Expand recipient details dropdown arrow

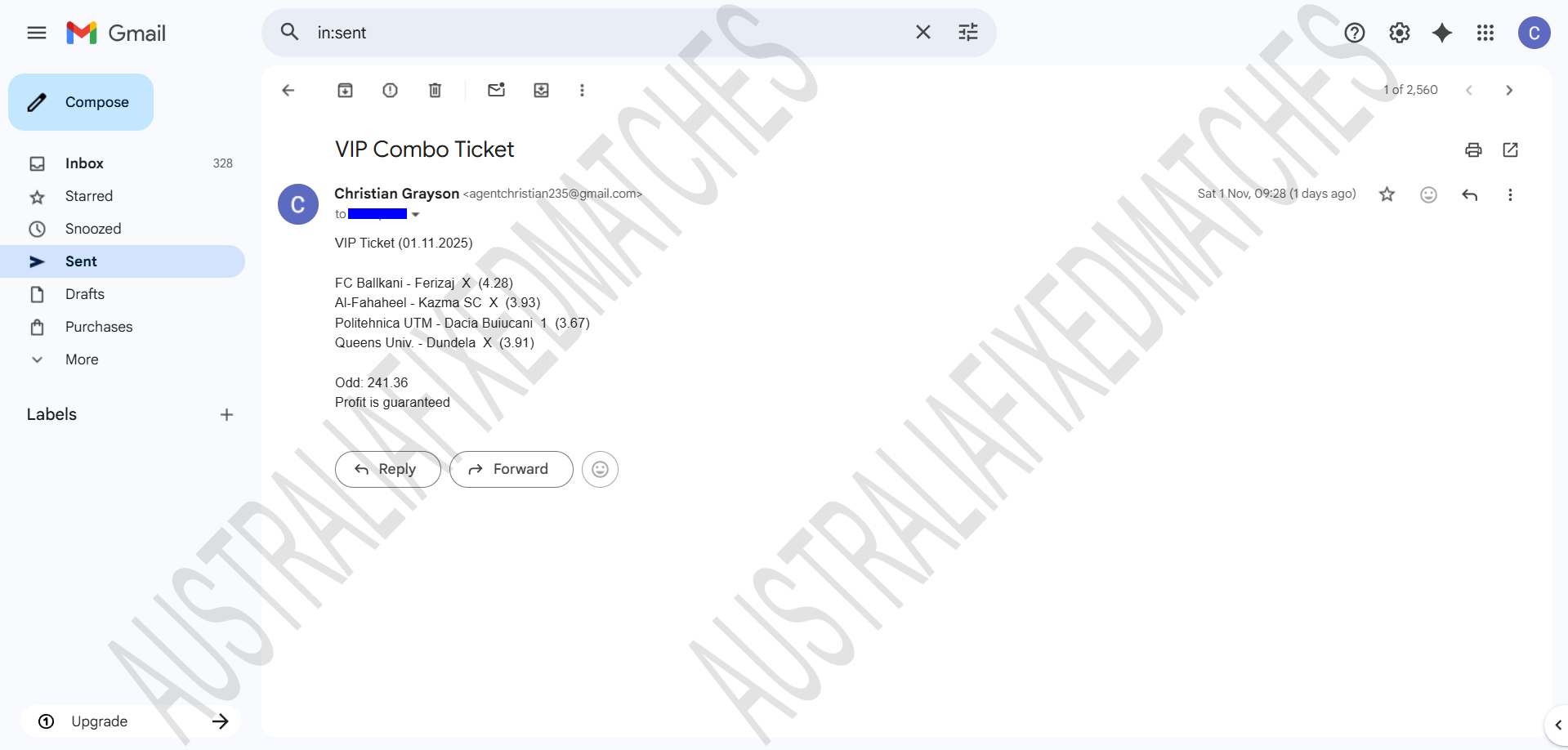(x=415, y=215)
